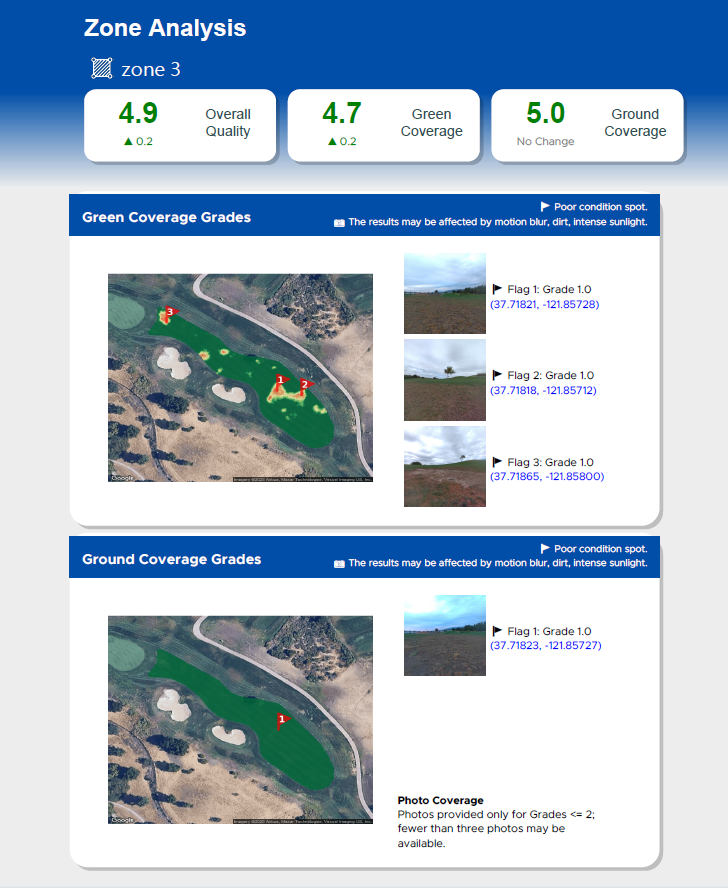
Task: Click black flag icon beside Flag 3 Grade 1.0
Action: (497, 462)
